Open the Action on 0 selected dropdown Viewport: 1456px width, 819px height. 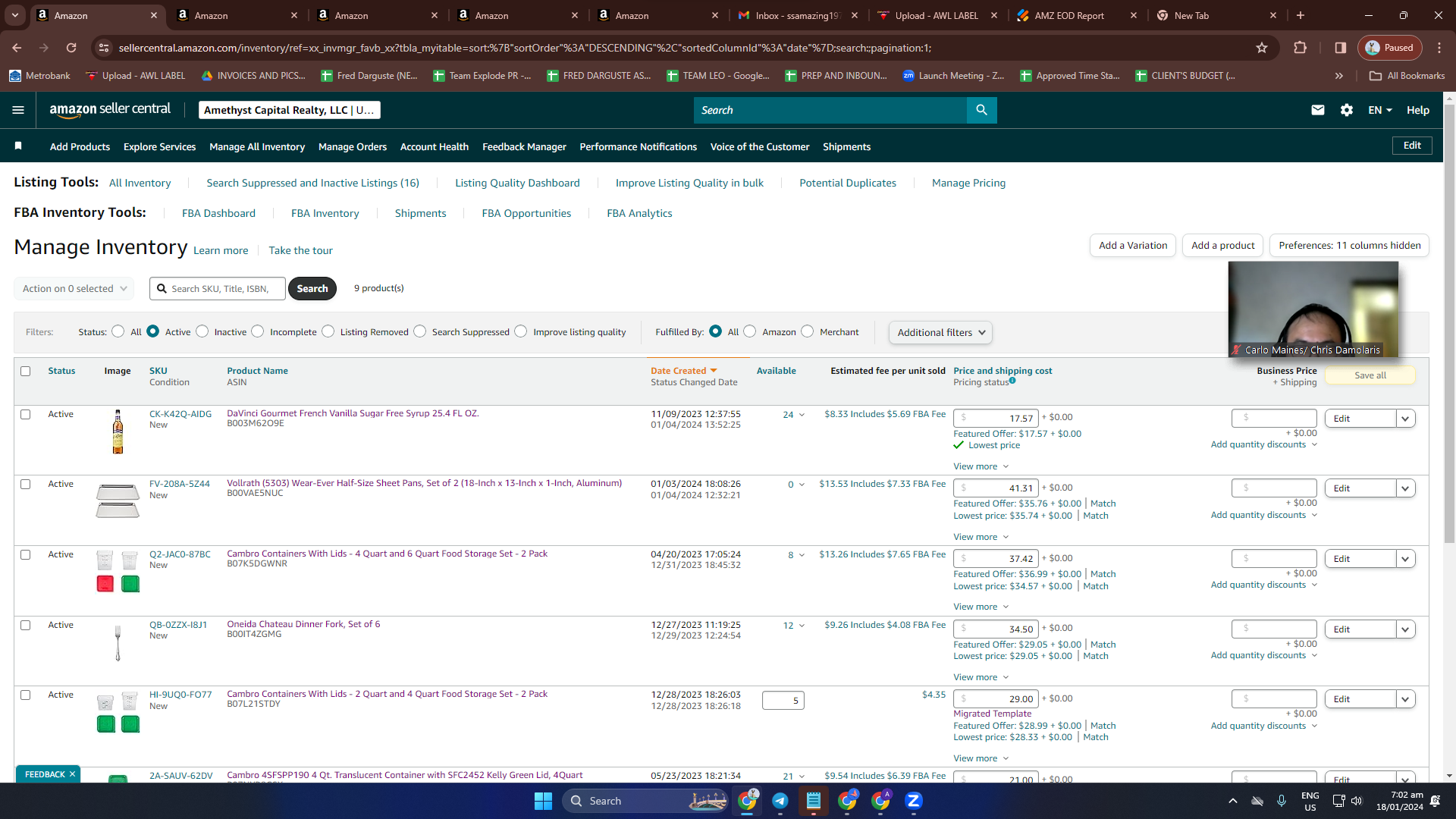pos(74,289)
